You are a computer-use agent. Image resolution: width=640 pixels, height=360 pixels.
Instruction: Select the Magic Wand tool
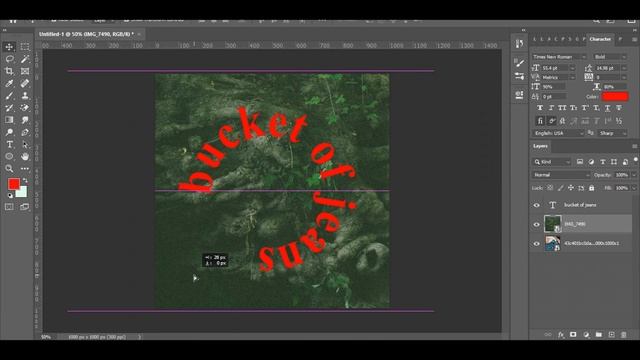(x=25, y=59)
